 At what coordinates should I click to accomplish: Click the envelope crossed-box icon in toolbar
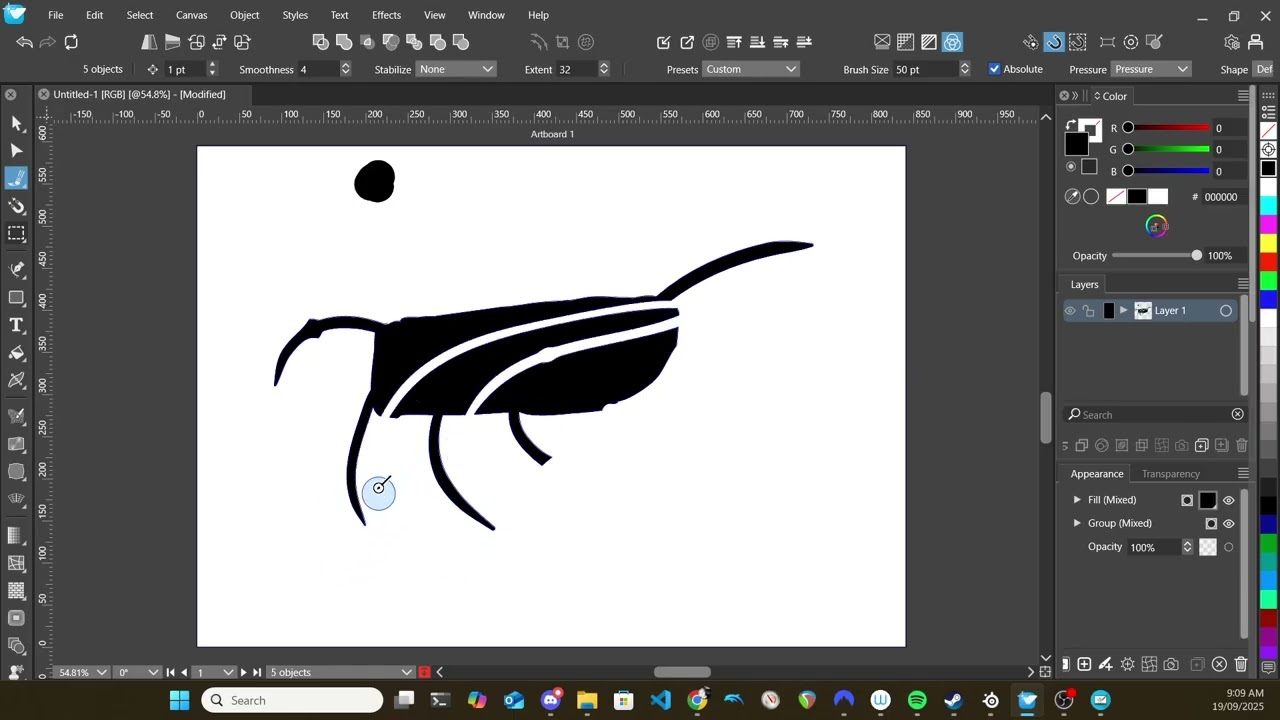coord(882,42)
